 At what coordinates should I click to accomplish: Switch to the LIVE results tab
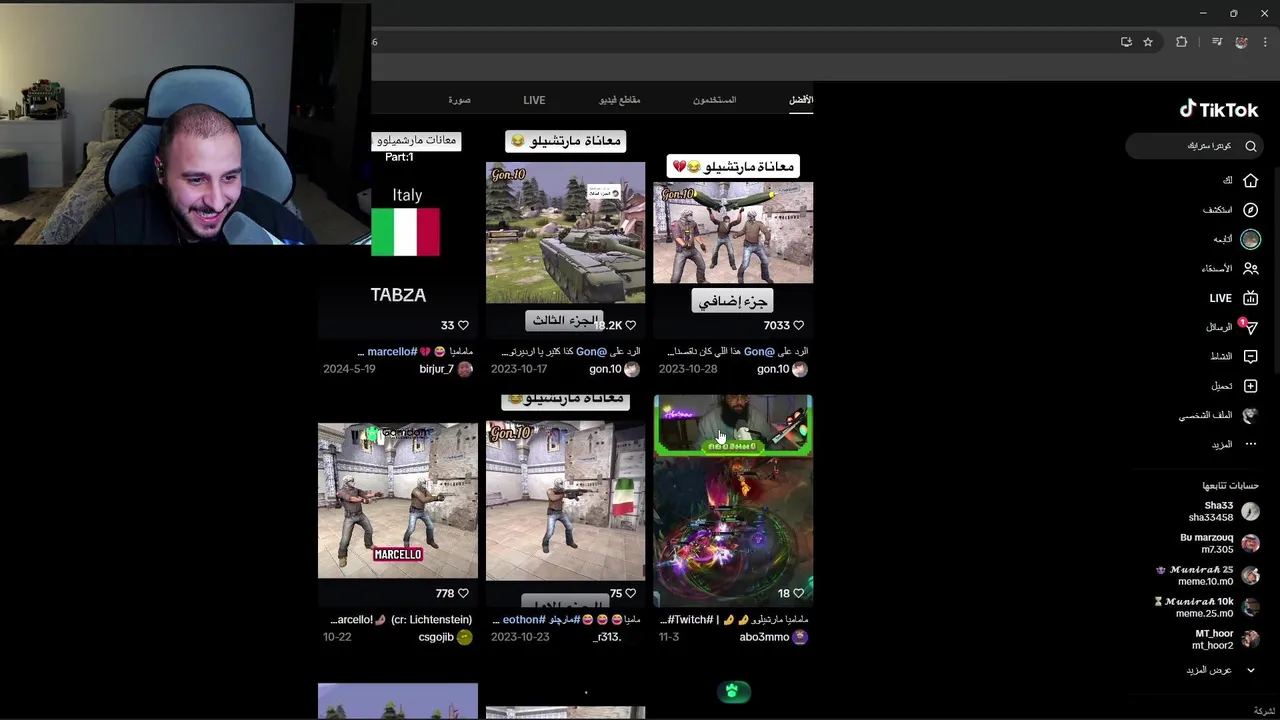[534, 100]
